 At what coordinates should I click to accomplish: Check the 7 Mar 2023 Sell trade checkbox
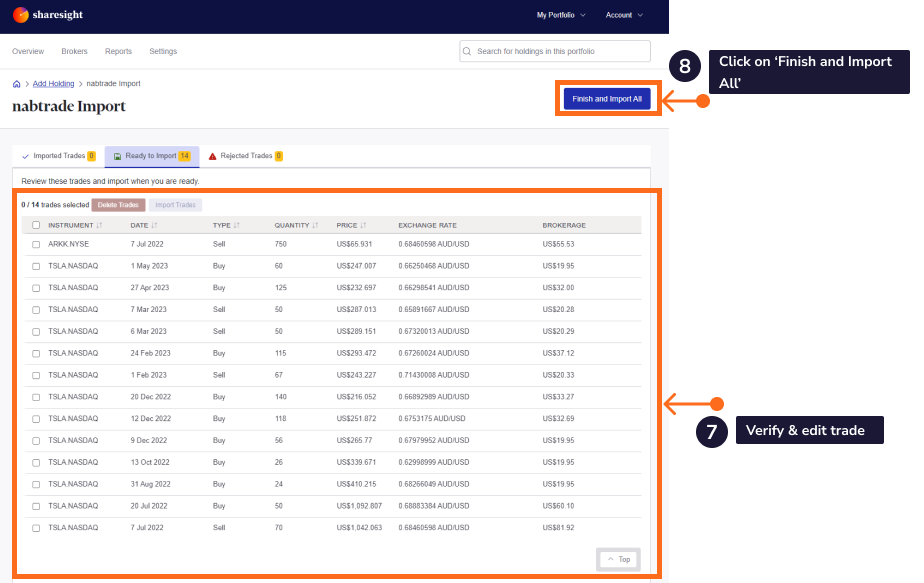click(36, 309)
